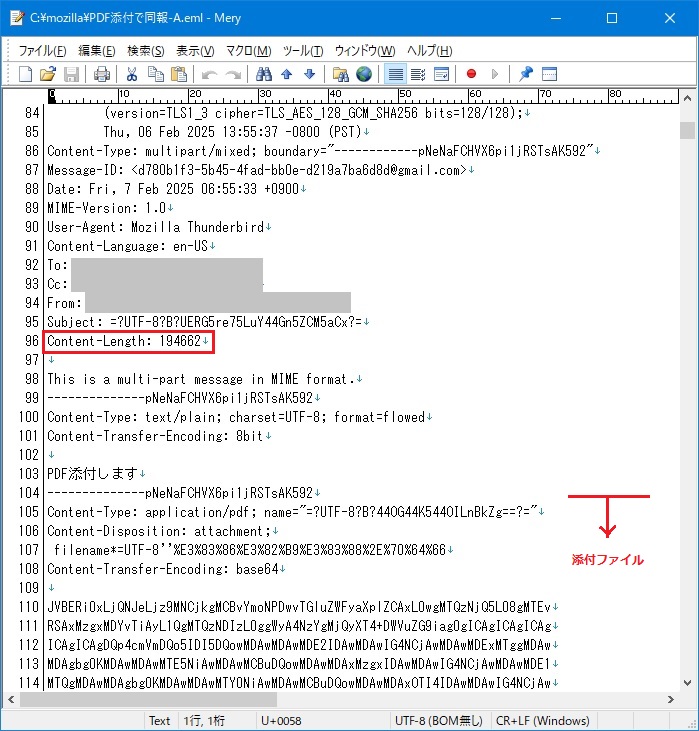The width and height of the screenshot is (699, 731).
Task: Click the Open file folder icon
Action: point(48,74)
